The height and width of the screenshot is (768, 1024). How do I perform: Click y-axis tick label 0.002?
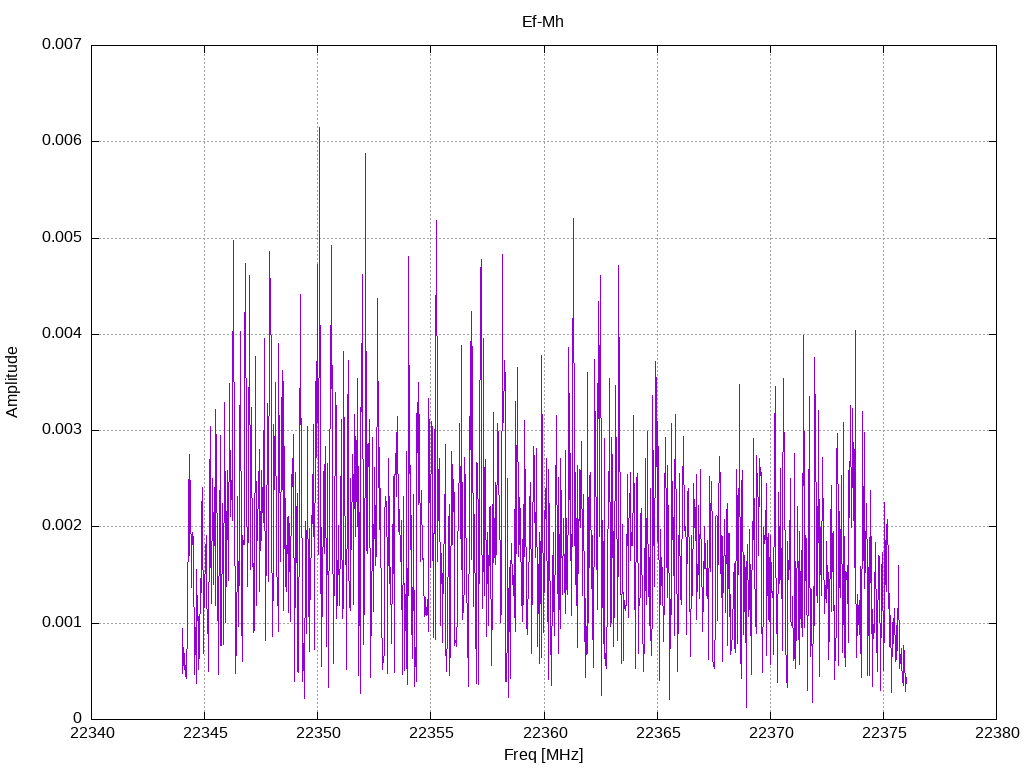[x=62, y=526]
